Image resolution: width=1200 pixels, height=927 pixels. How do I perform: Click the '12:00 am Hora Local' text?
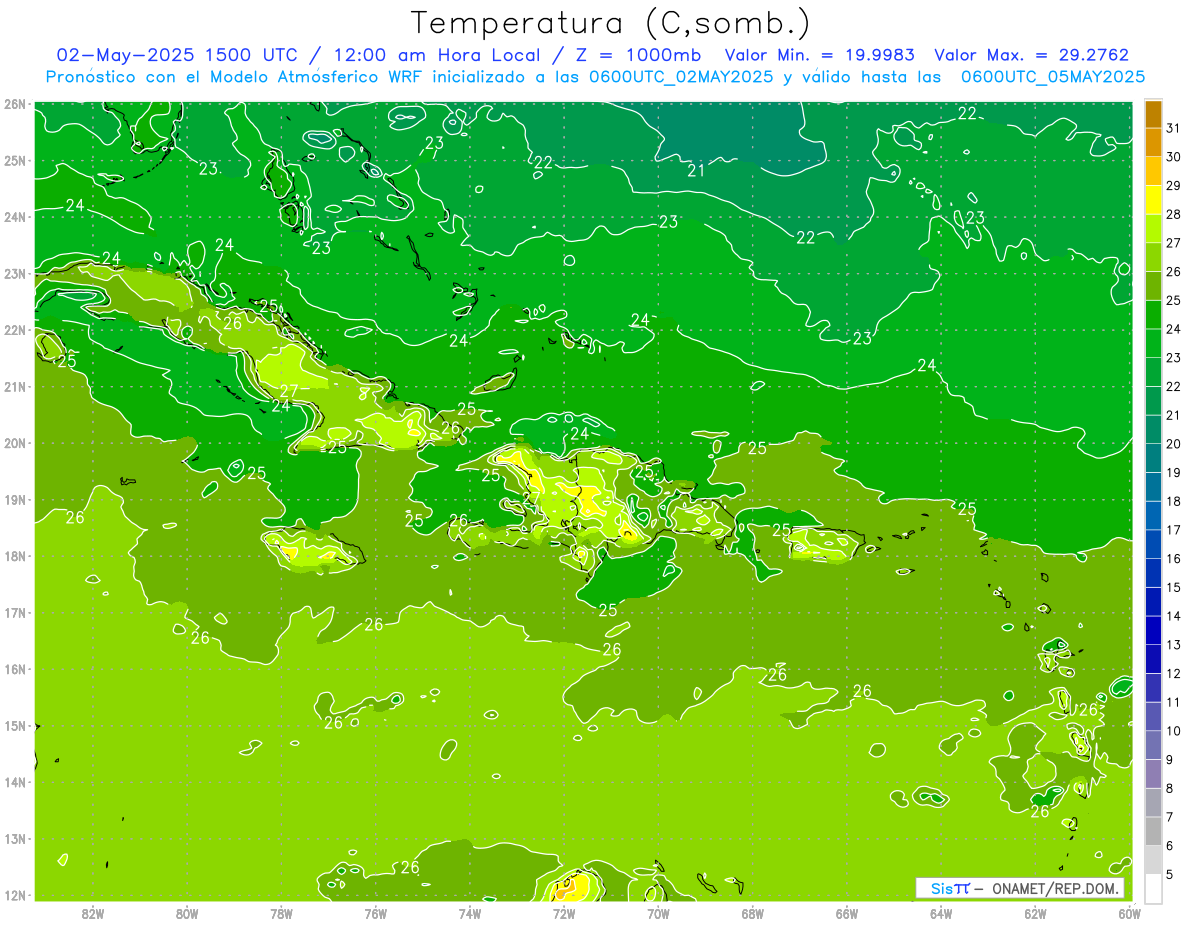tap(438, 55)
